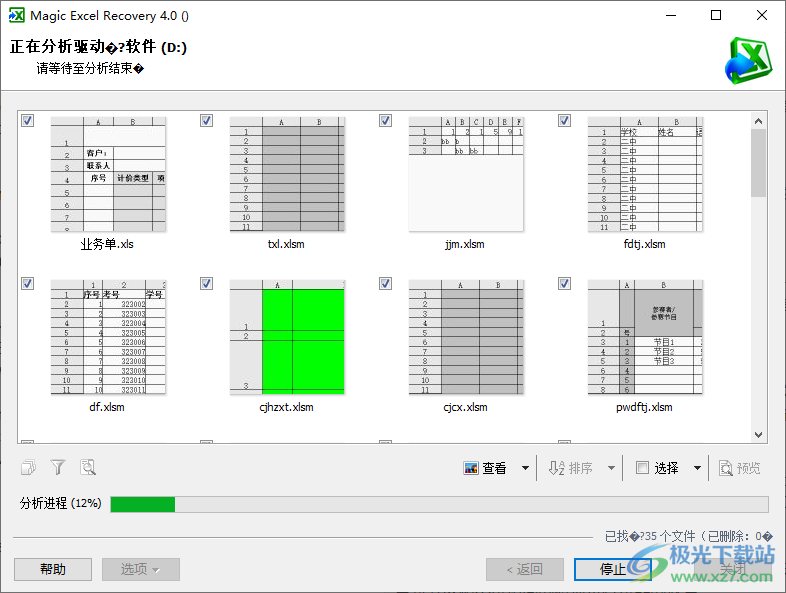Open the 查看 view dropdown arrow
The image size is (786, 593).
coord(525,468)
